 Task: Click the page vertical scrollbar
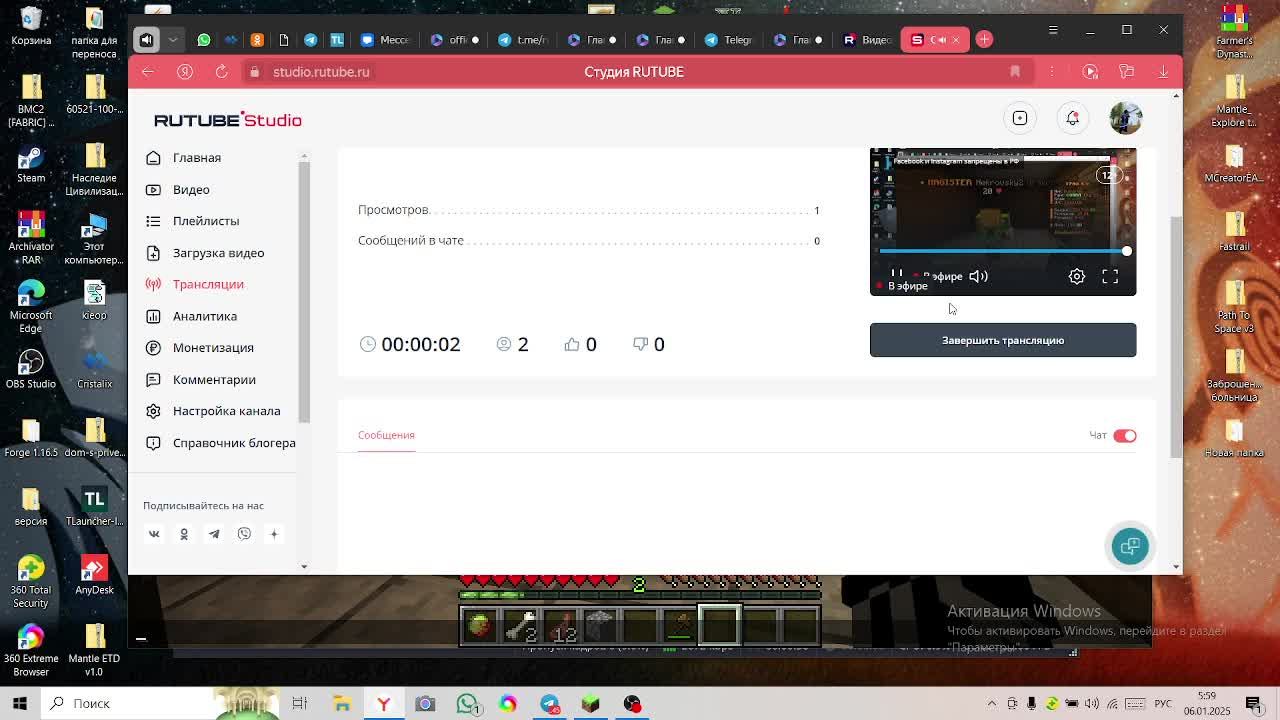pos(1176,337)
